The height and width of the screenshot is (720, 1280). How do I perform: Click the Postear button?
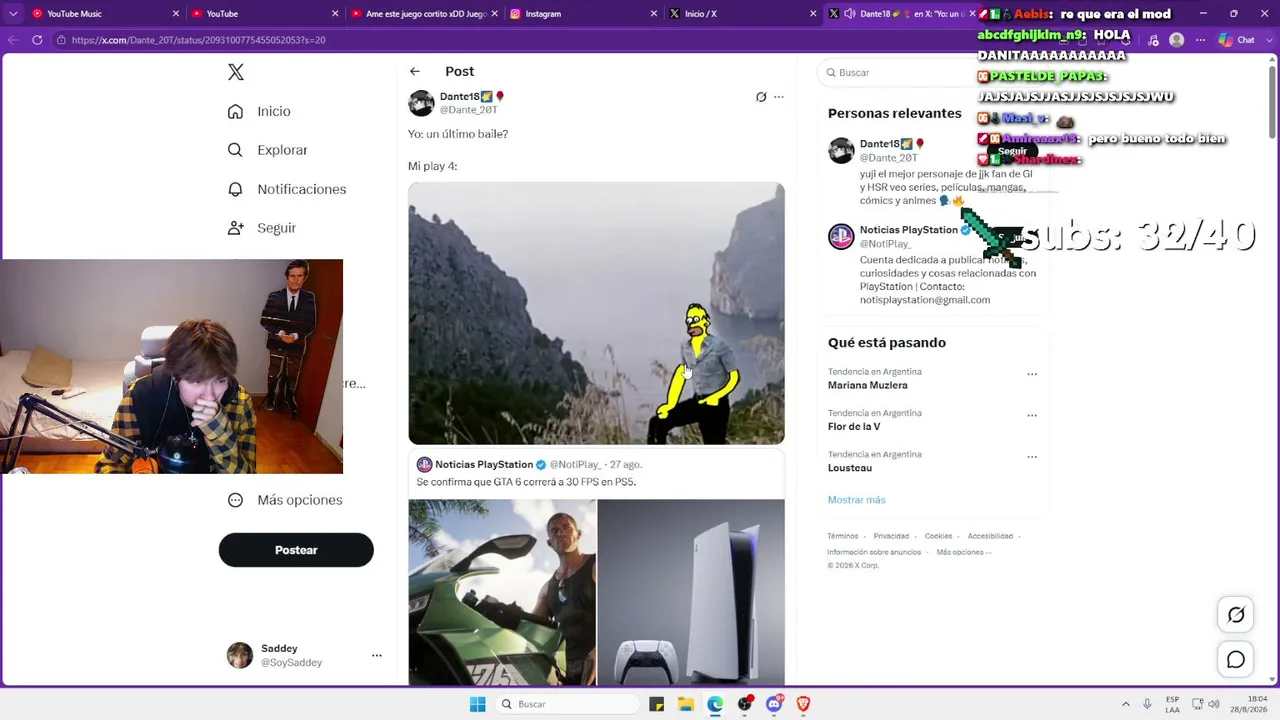point(296,550)
